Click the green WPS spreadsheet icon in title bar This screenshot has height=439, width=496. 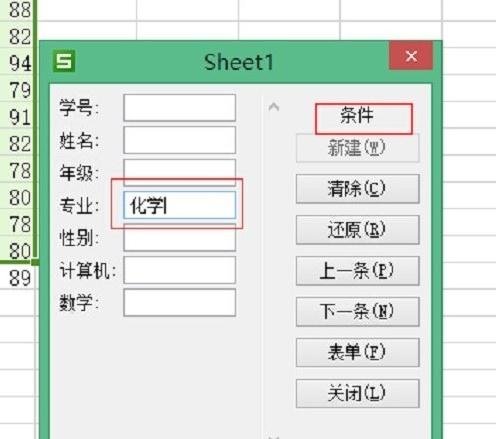click(64, 61)
